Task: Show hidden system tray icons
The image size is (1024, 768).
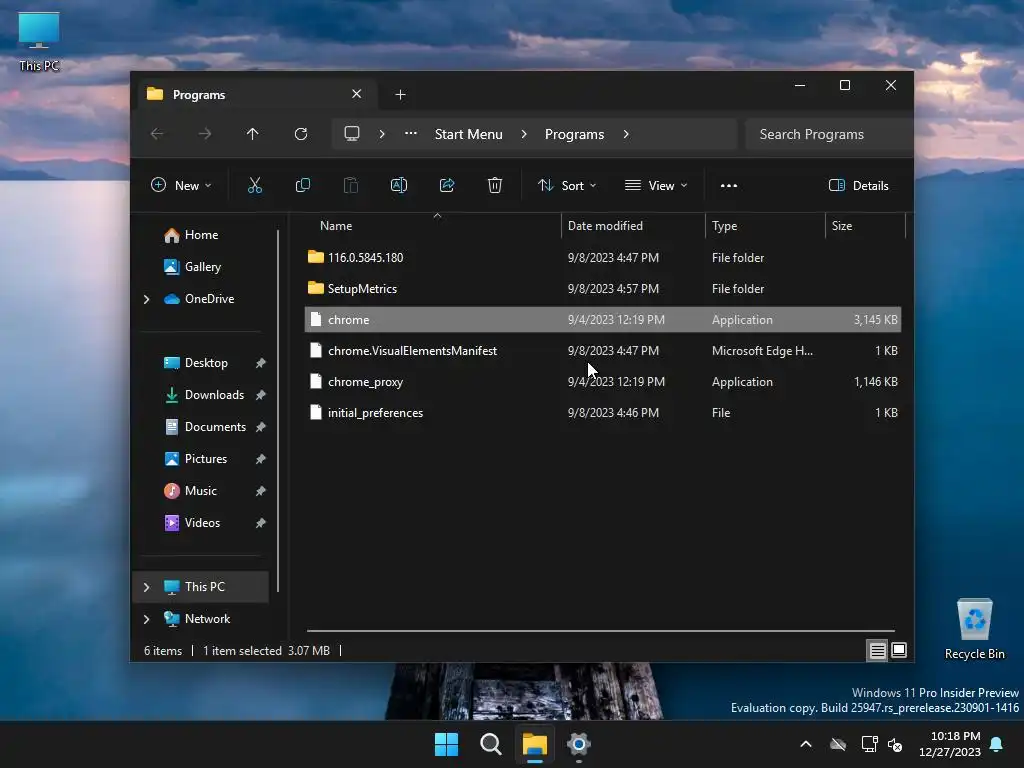Action: click(806, 744)
